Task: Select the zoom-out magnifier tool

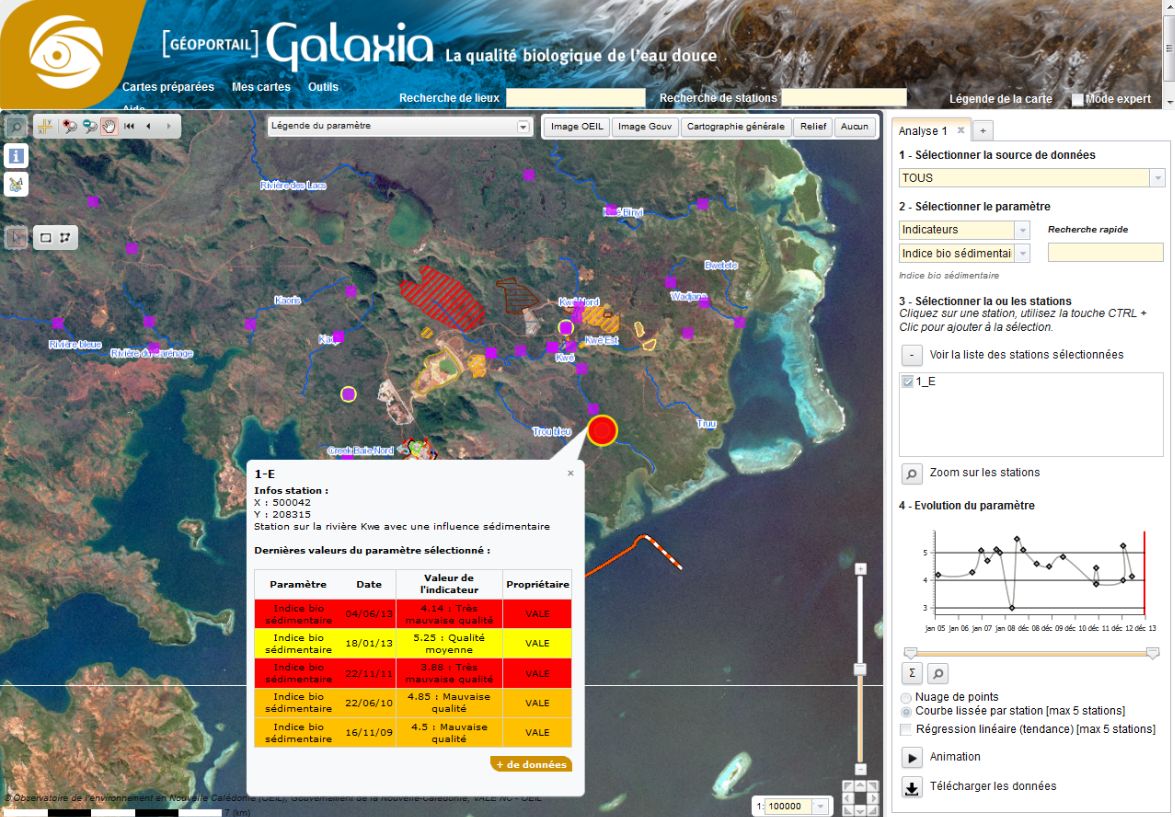Action: tap(88, 126)
